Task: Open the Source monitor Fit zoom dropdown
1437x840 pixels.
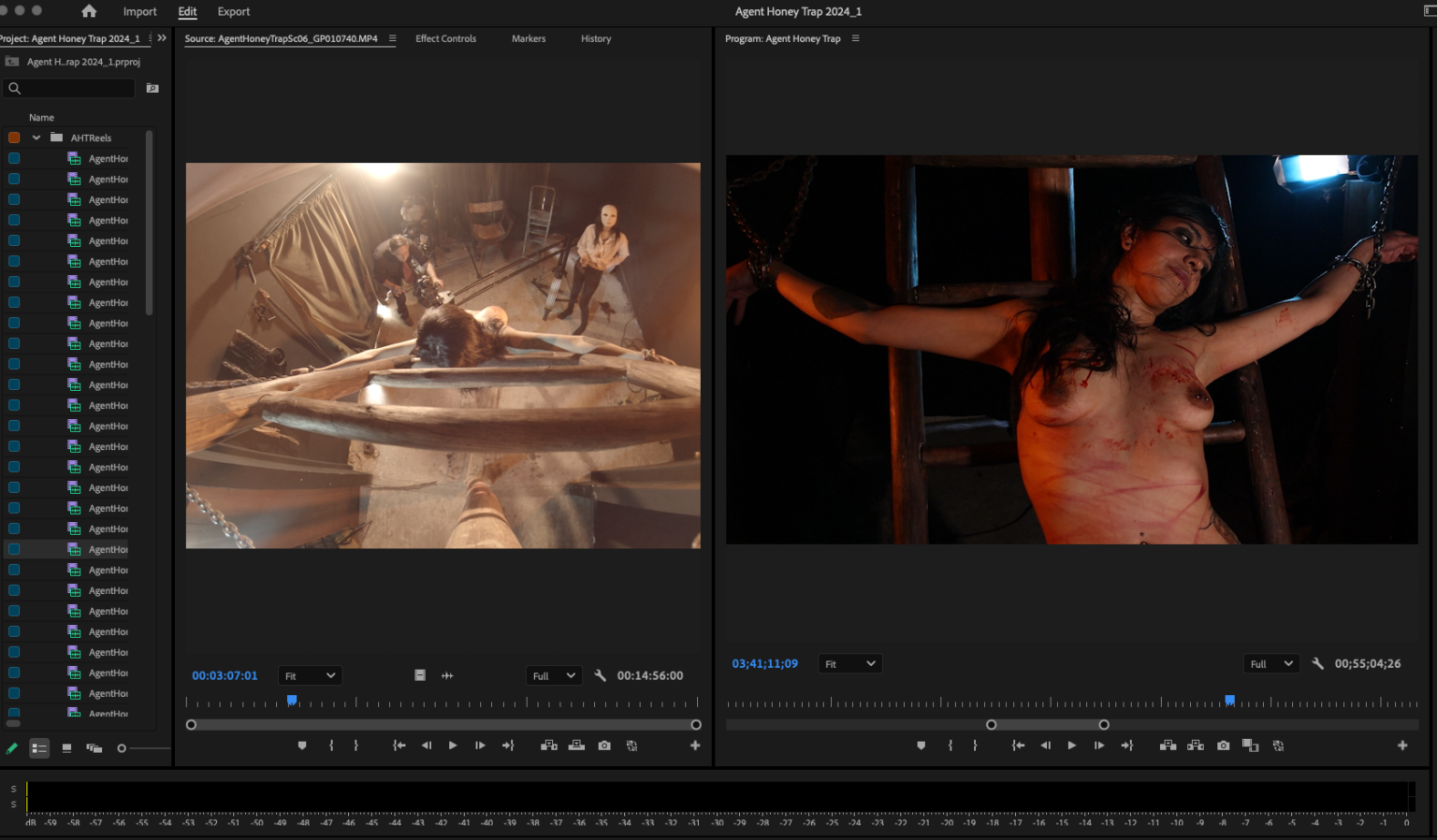Action: 310,675
